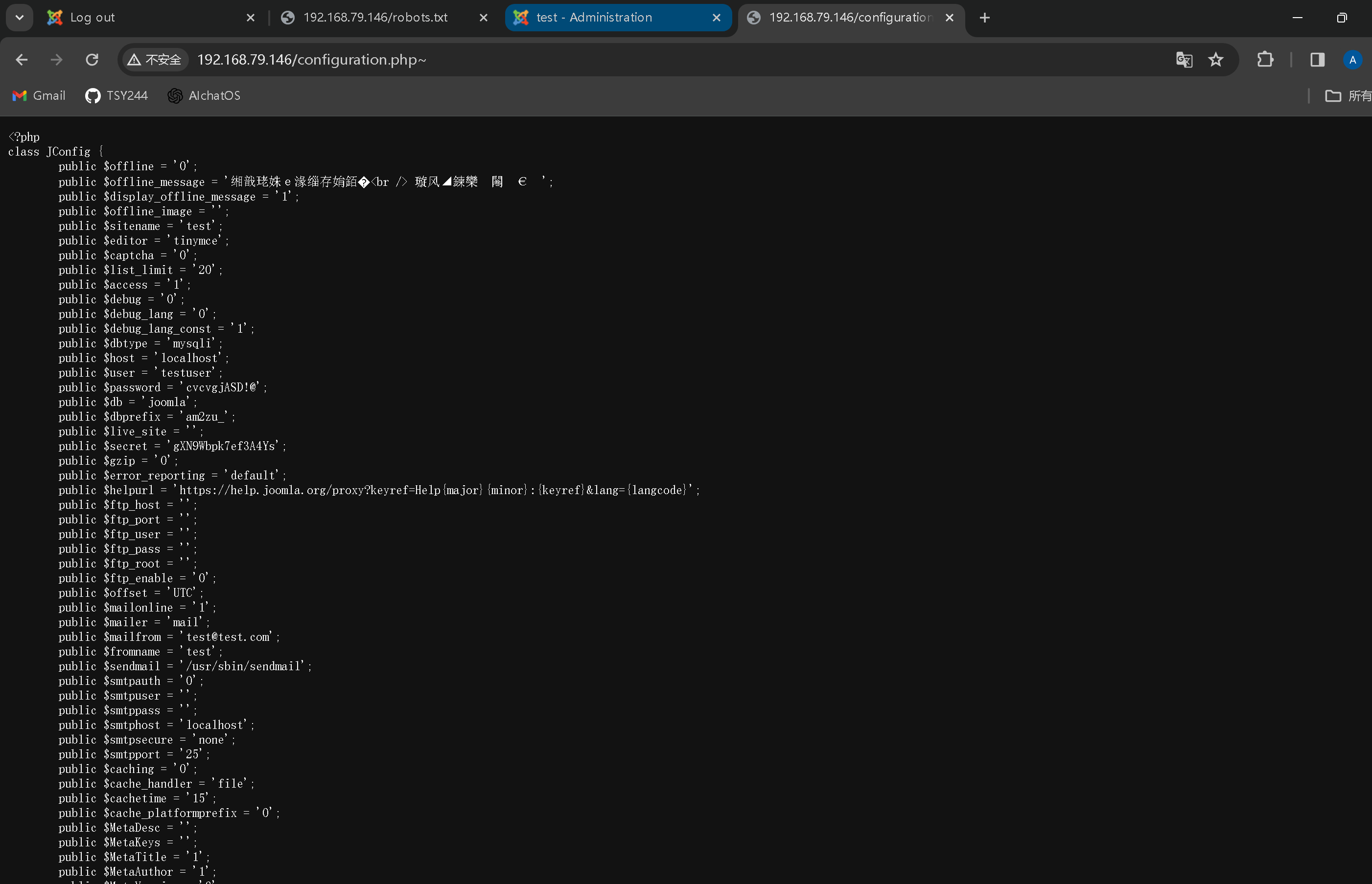Close the Log out tab
The width and height of the screenshot is (1372, 884).
point(251,18)
